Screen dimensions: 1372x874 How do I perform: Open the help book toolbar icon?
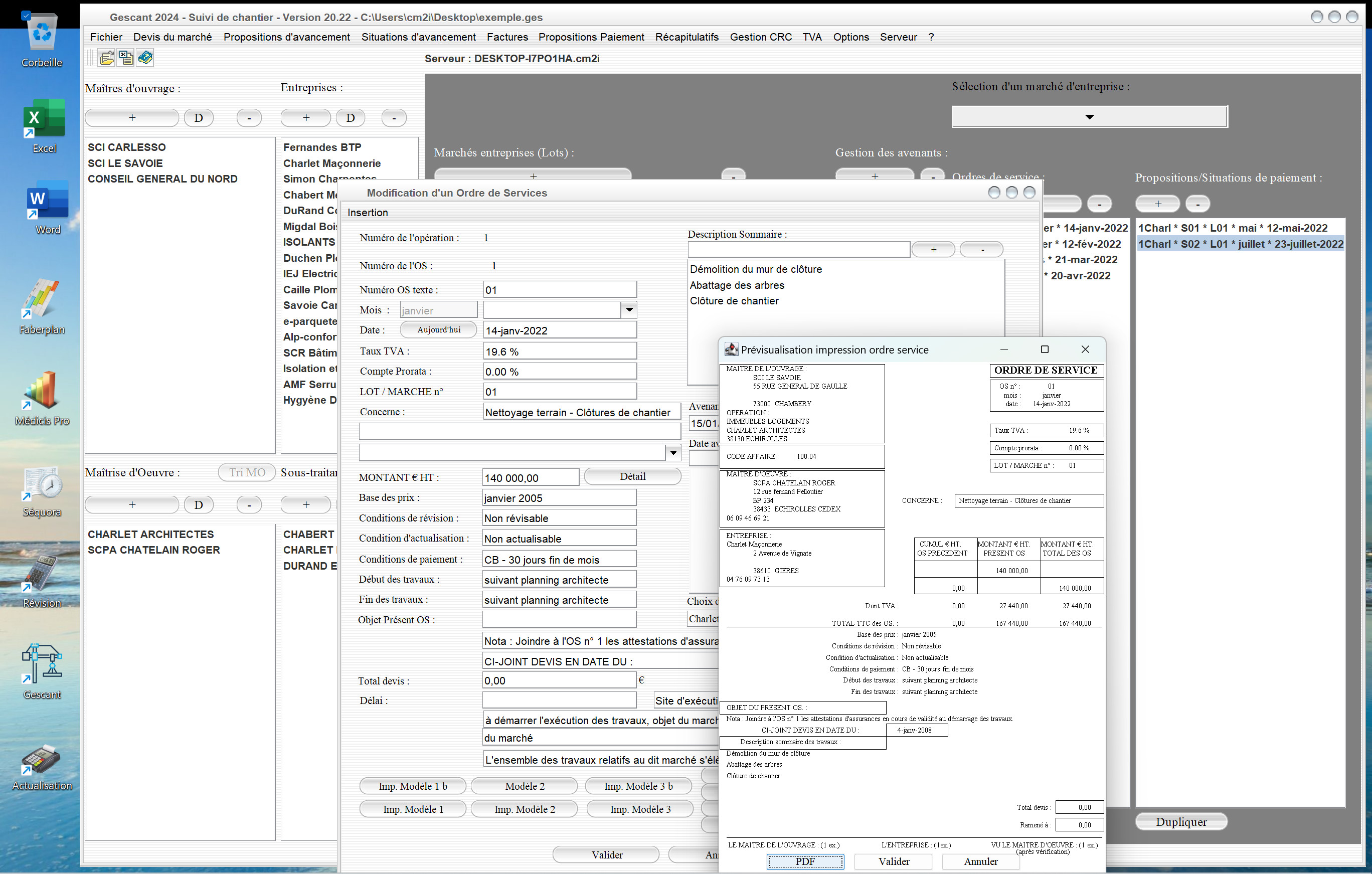coord(145,58)
